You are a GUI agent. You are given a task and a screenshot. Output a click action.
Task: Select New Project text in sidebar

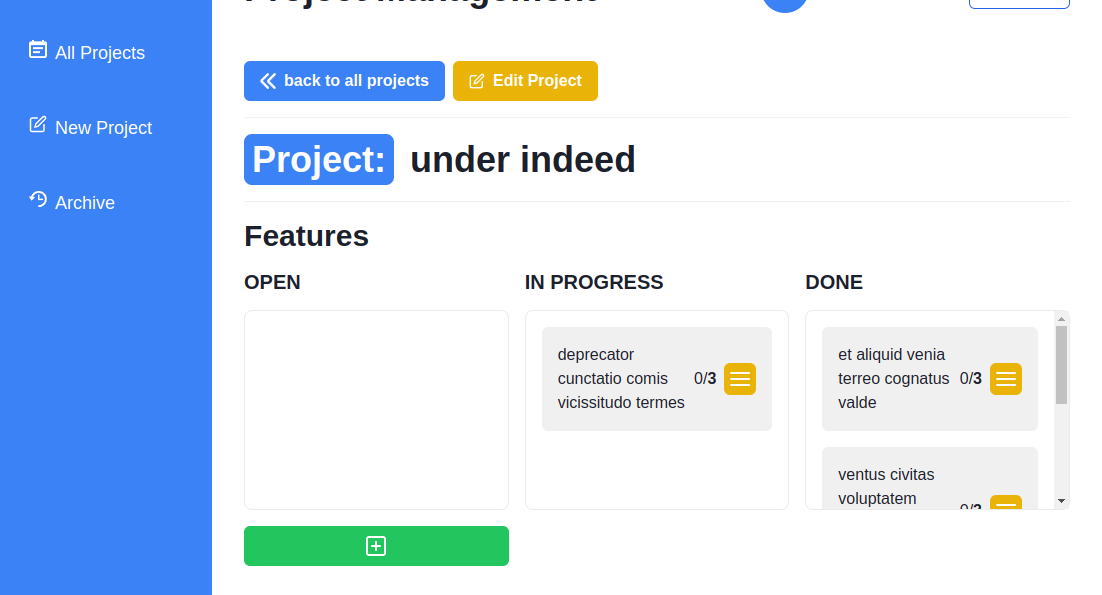[x=103, y=128]
